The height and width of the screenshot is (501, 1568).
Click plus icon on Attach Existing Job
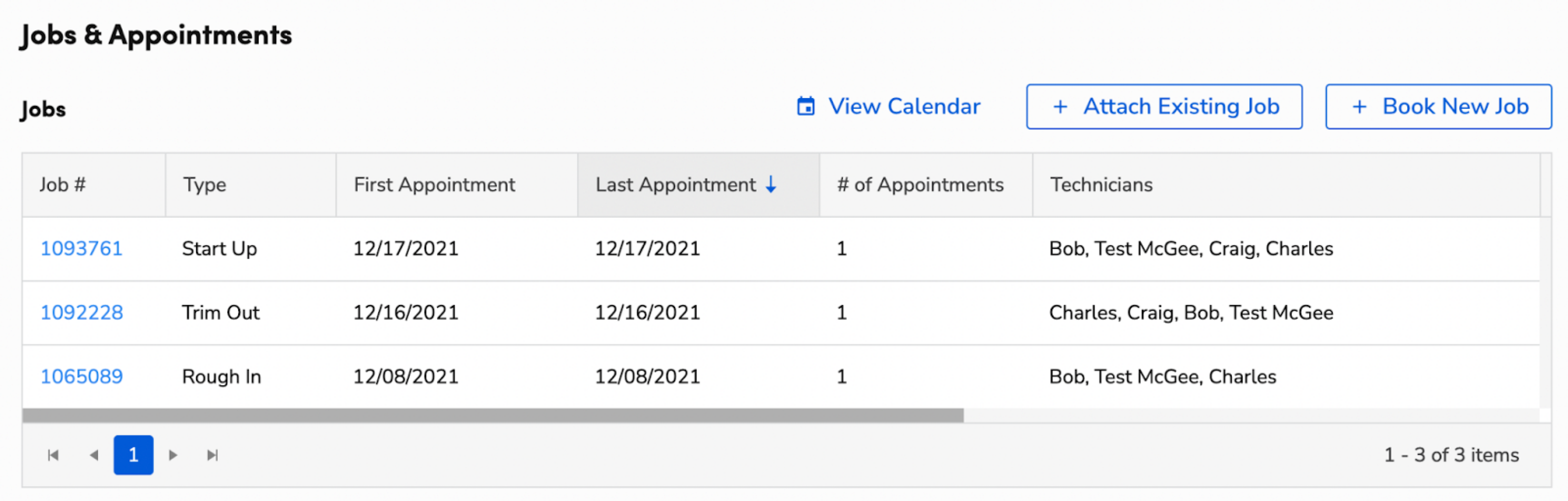[x=1060, y=106]
